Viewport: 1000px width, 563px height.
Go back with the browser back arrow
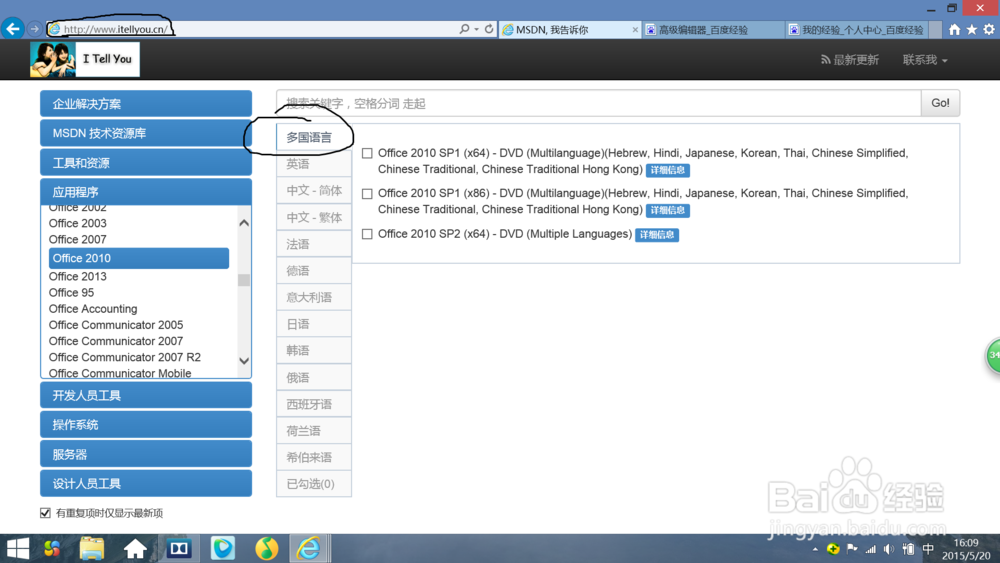click(12, 29)
